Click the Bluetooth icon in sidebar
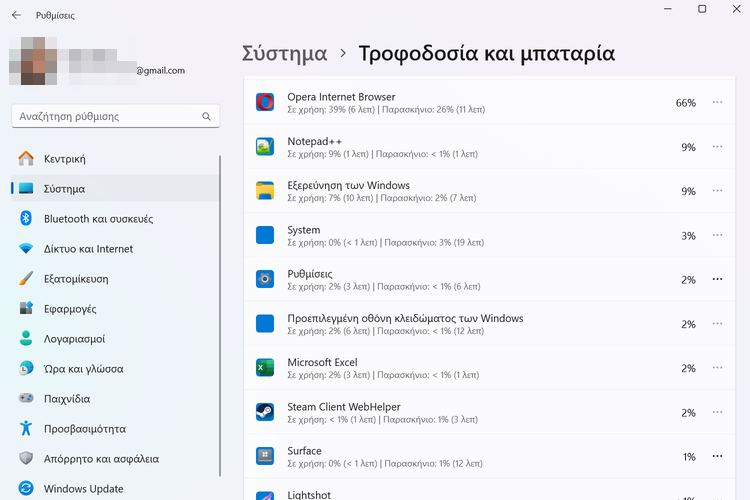This screenshot has width=750, height=500. [26, 218]
